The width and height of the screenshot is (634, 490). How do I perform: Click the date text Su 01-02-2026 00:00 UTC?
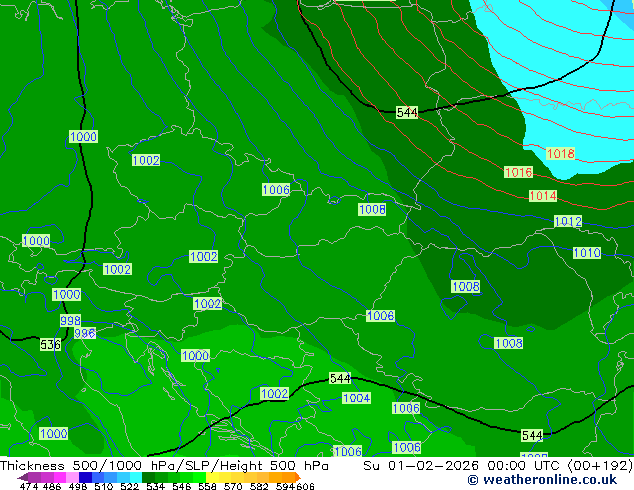(461, 466)
